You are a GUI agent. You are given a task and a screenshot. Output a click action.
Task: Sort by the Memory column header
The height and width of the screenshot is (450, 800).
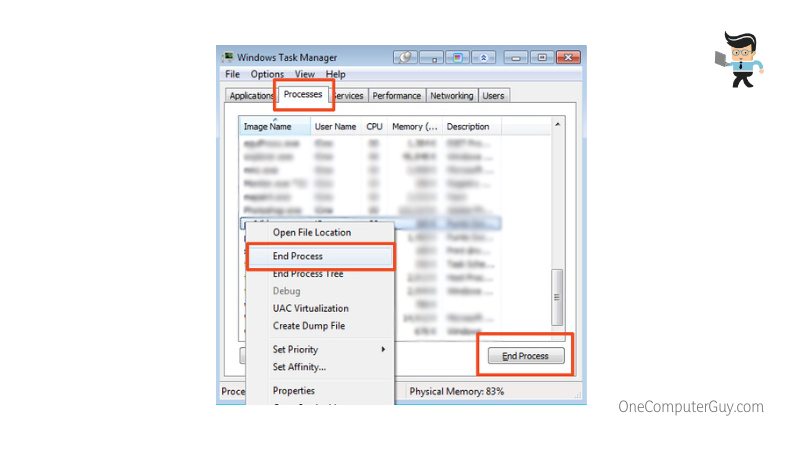click(415, 127)
